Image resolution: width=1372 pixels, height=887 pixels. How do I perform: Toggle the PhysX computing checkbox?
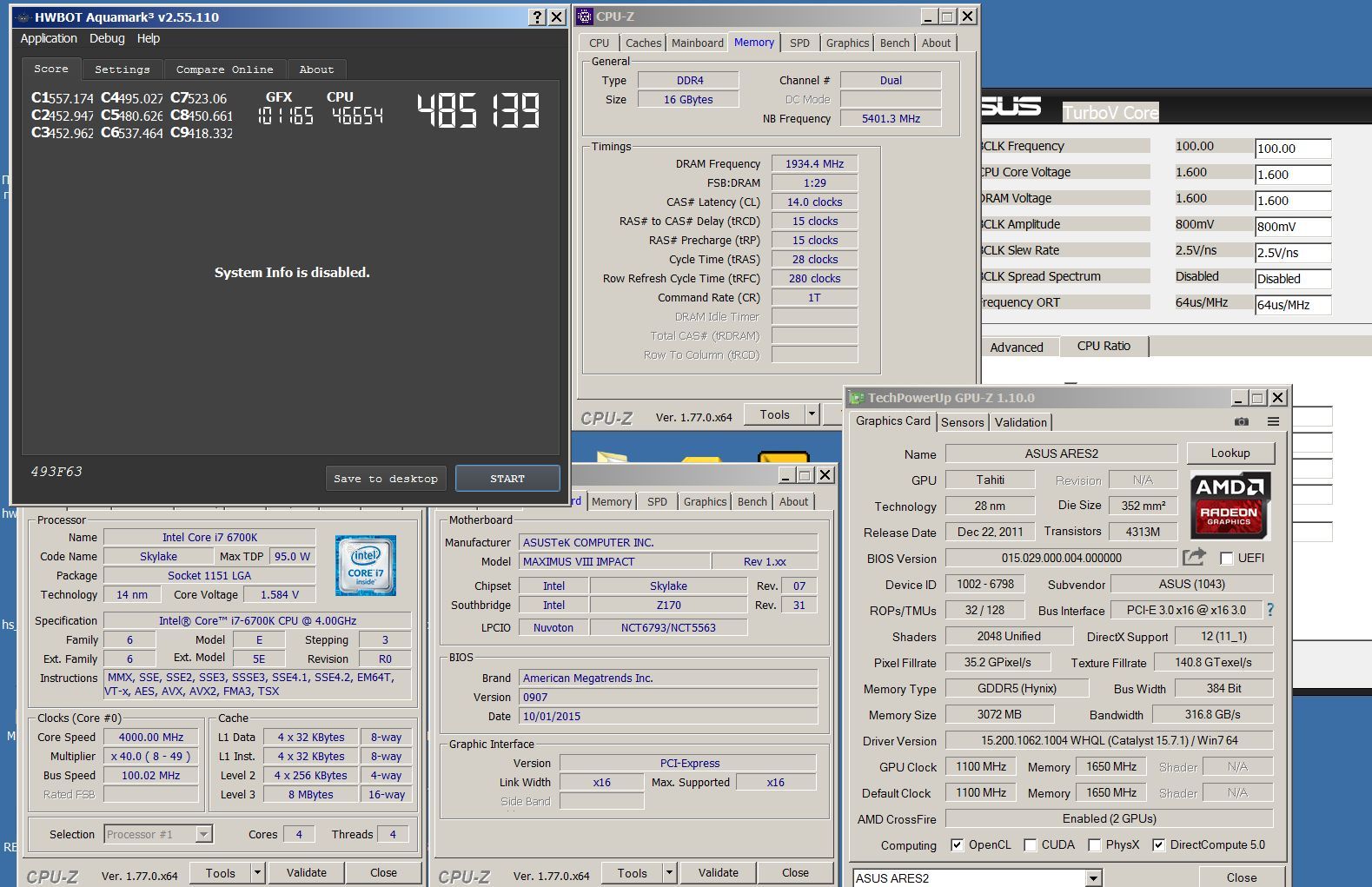pyautogui.click(x=1095, y=844)
